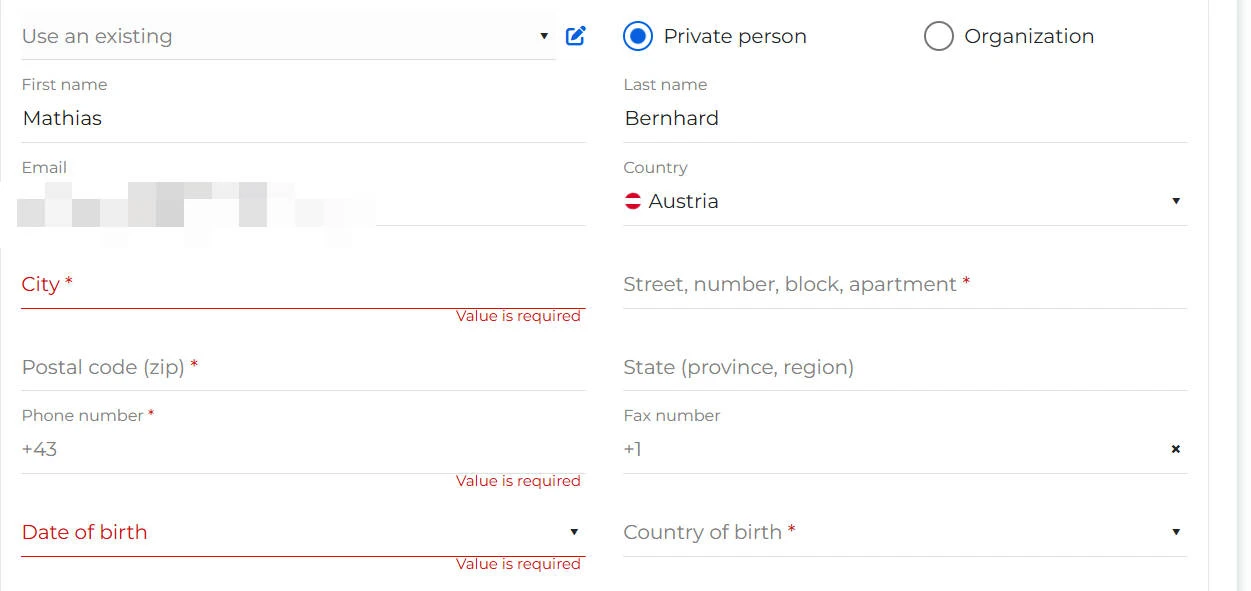Open the Use an existing dropdown
Image resolution: width=1251 pixels, height=591 pixels.
(285, 36)
